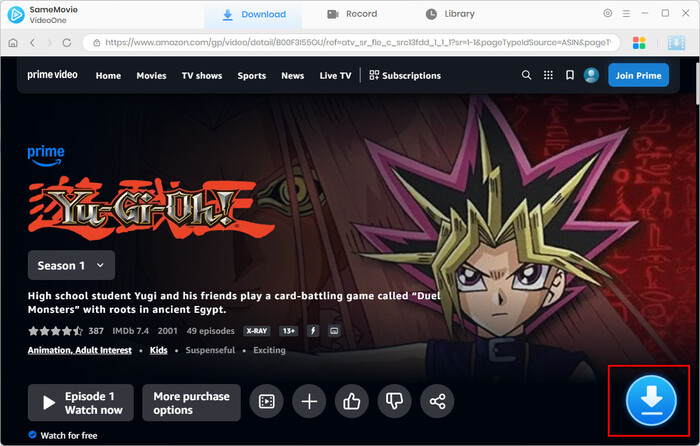Viewport: 700px width, 446px height.
Task: Open the Live TV menu item
Action: (x=335, y=75)
